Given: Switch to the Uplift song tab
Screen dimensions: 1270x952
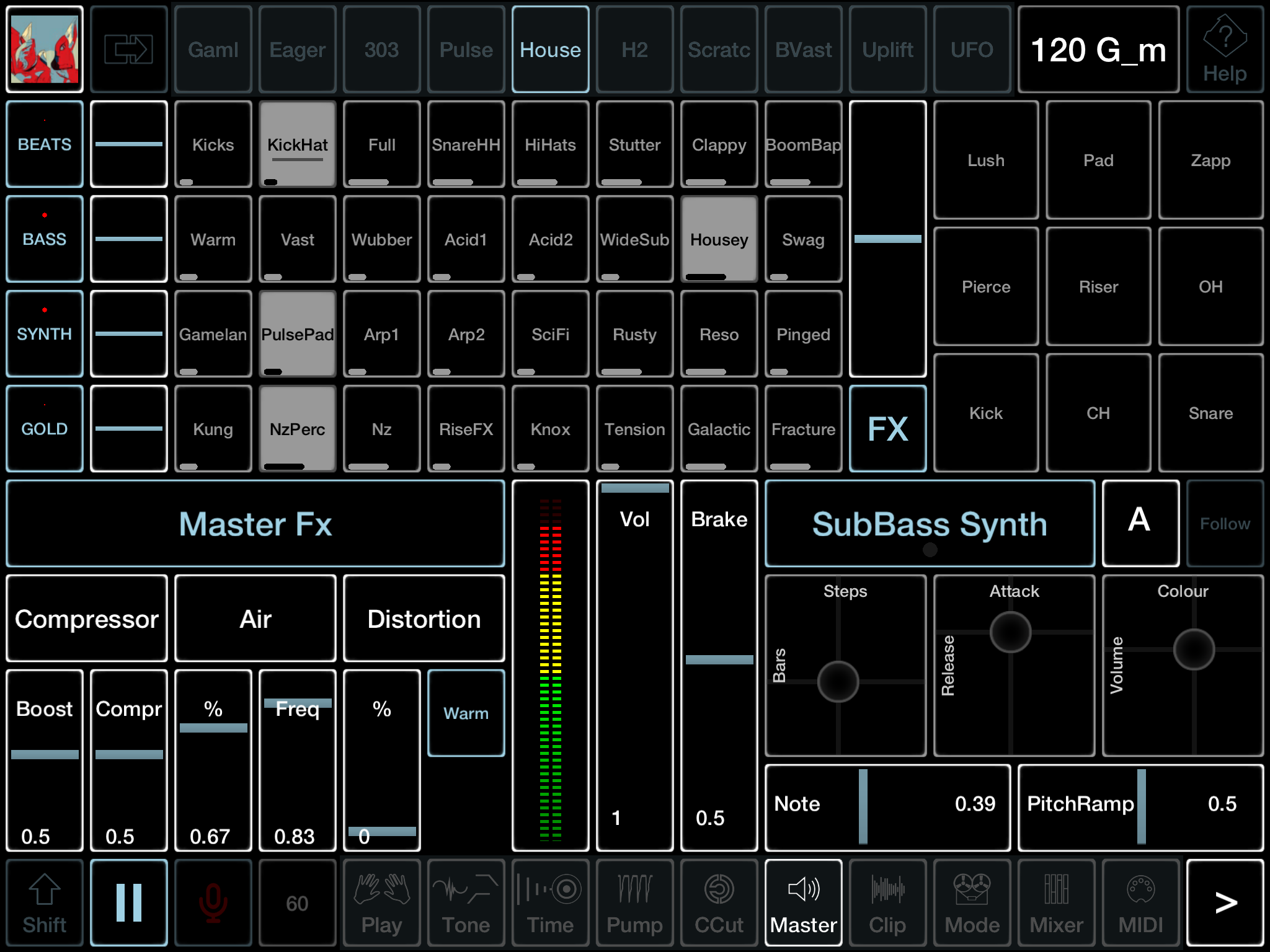Looking at the screenshot, I should point(887,50).
